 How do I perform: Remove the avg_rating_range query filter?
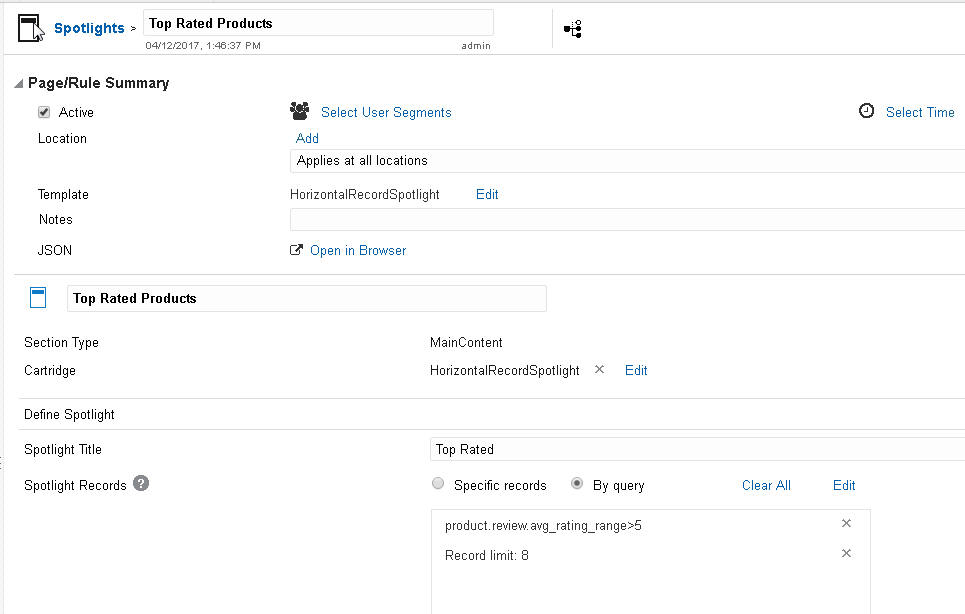(846, 523)
